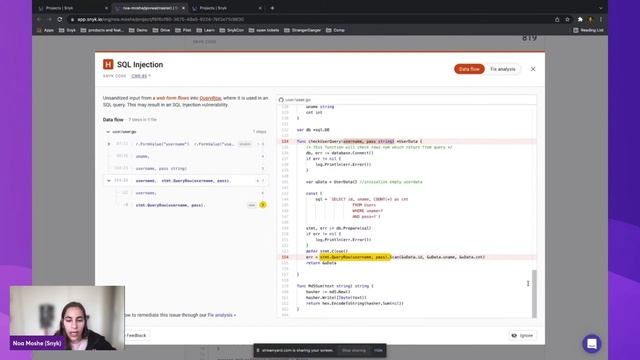Click Stop sharing in screen share bar

pos(353,350)
